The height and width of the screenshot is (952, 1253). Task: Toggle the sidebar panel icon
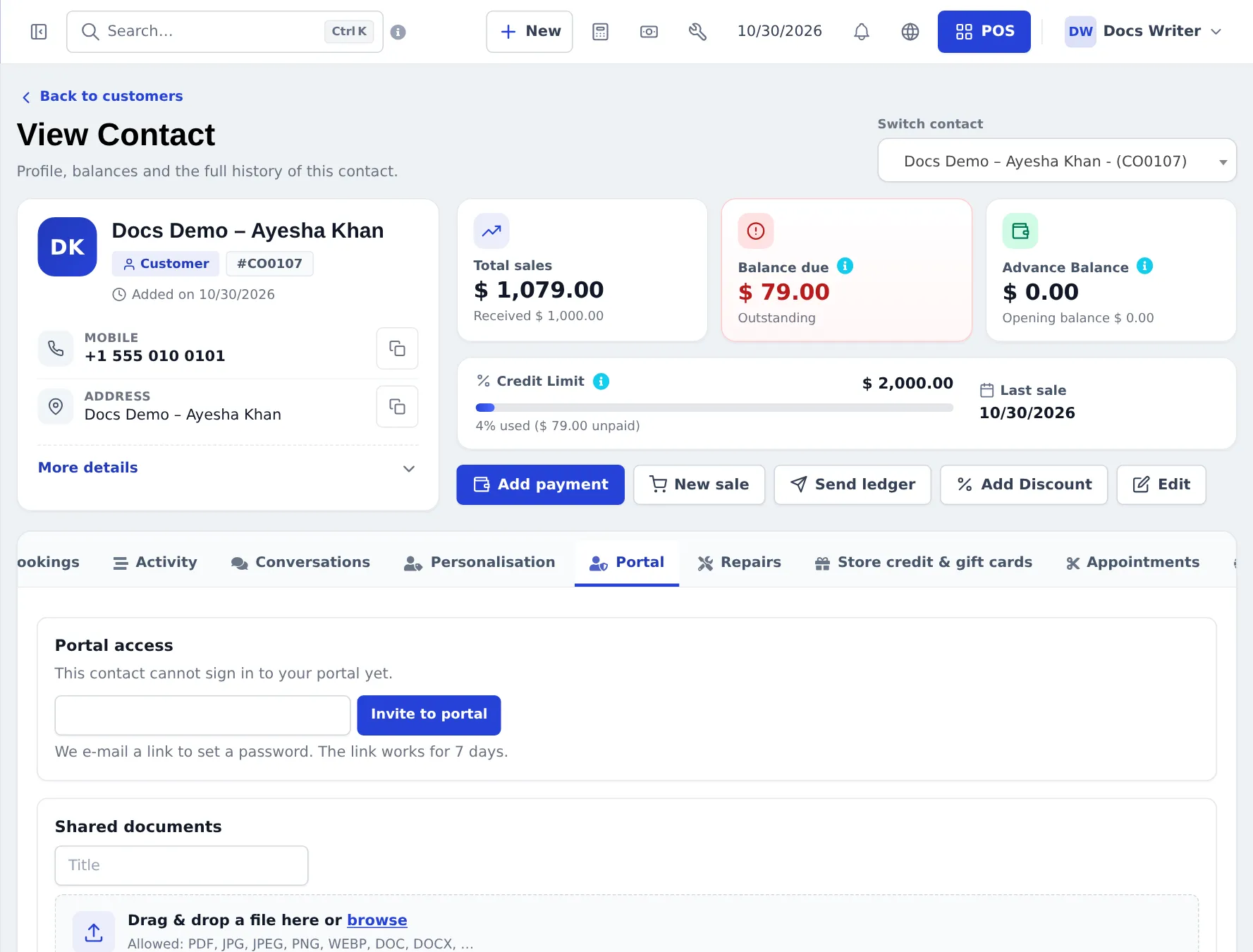[39, 32]
